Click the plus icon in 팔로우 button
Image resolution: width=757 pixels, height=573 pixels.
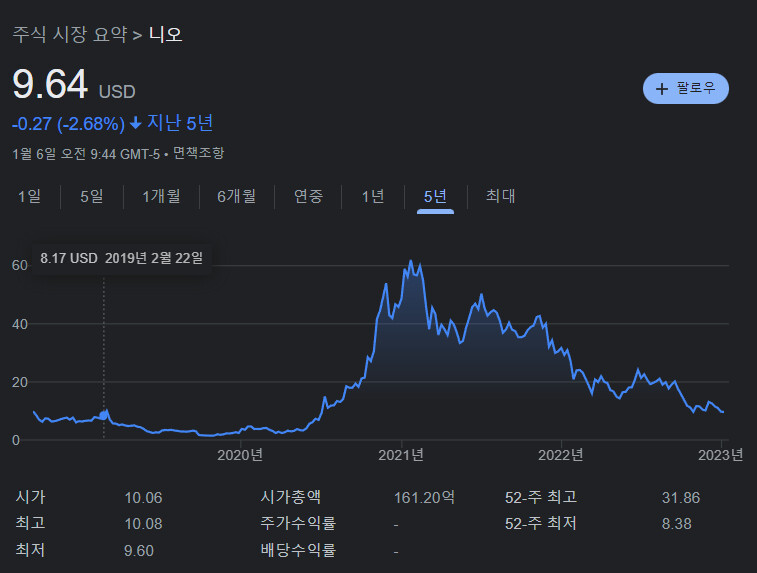pyautogui.click(x=661, y=89)
